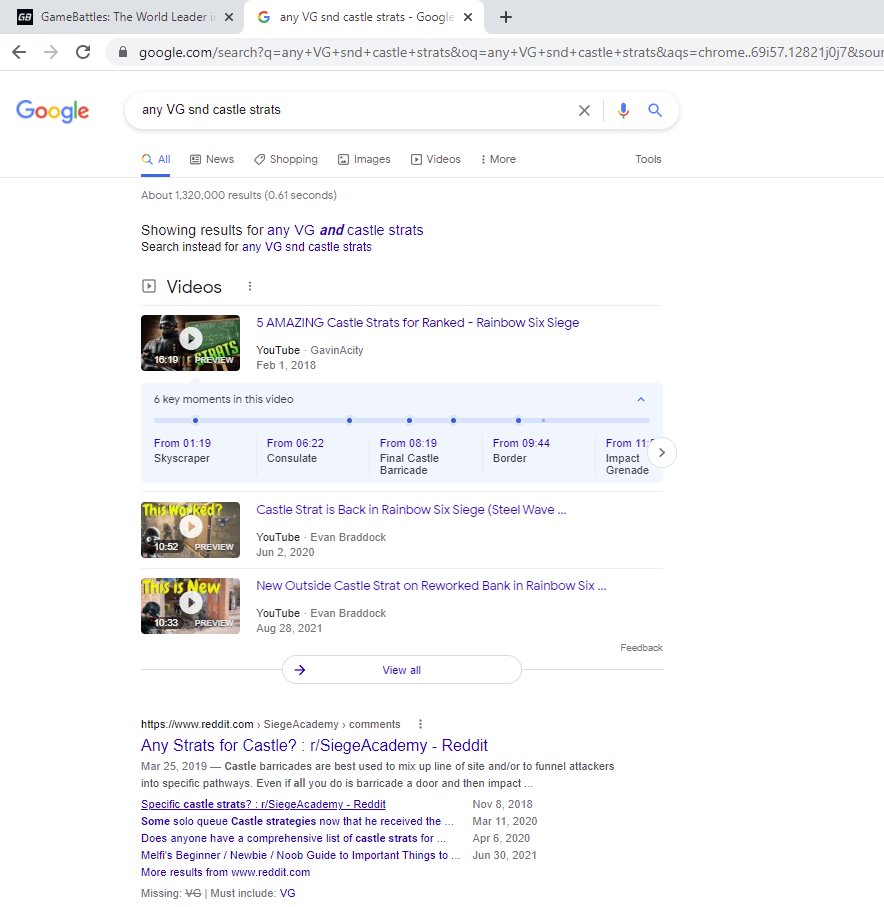Follow 'any VG and castle strats' suggestion
The width and height of the screenshot is (884, 907).
[x=345, y=230]
